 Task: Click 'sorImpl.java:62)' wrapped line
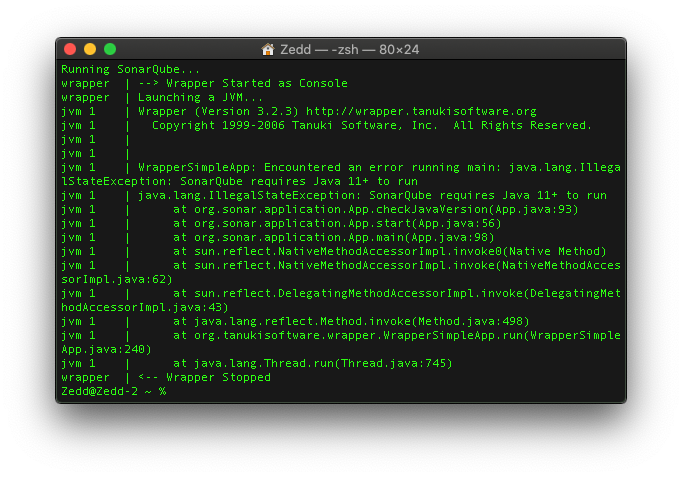[x=117, y=279]
